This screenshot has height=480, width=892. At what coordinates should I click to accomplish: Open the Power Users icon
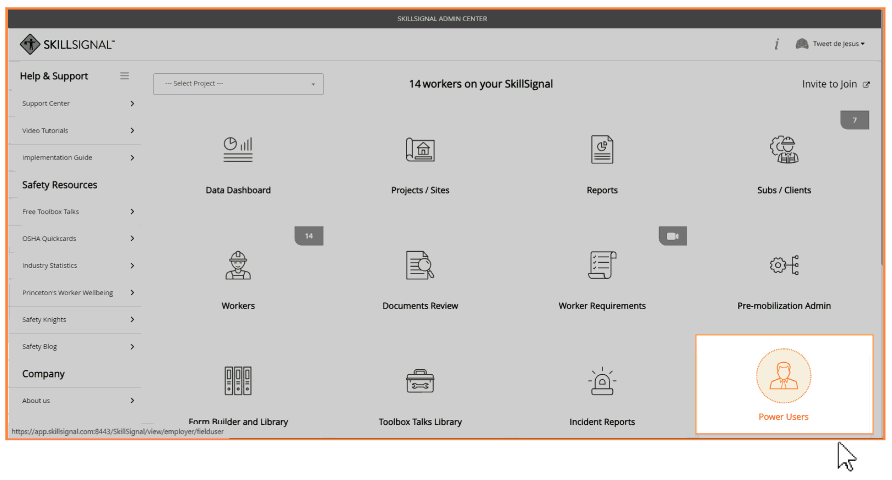coord(783,376)
